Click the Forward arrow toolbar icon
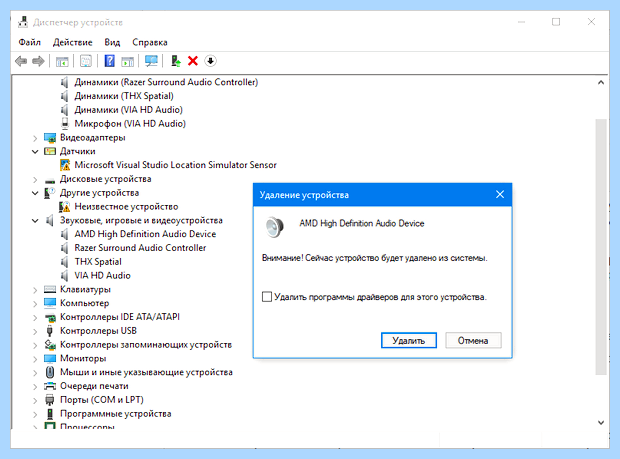 [38, 61]
